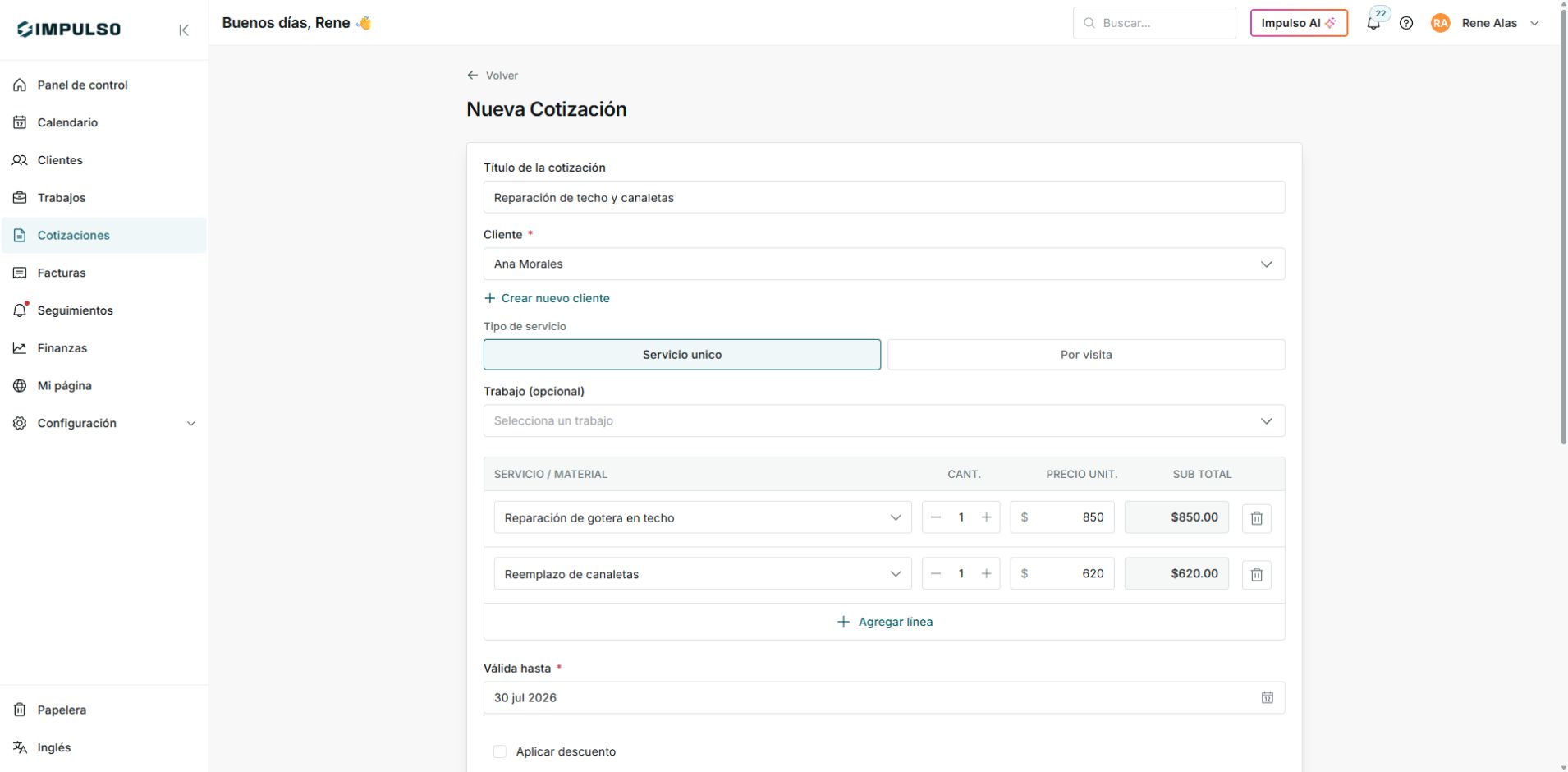Viewport: 1568px width, 772px height.
Task: Go to Seguimientos
Action: click(104, 310)
